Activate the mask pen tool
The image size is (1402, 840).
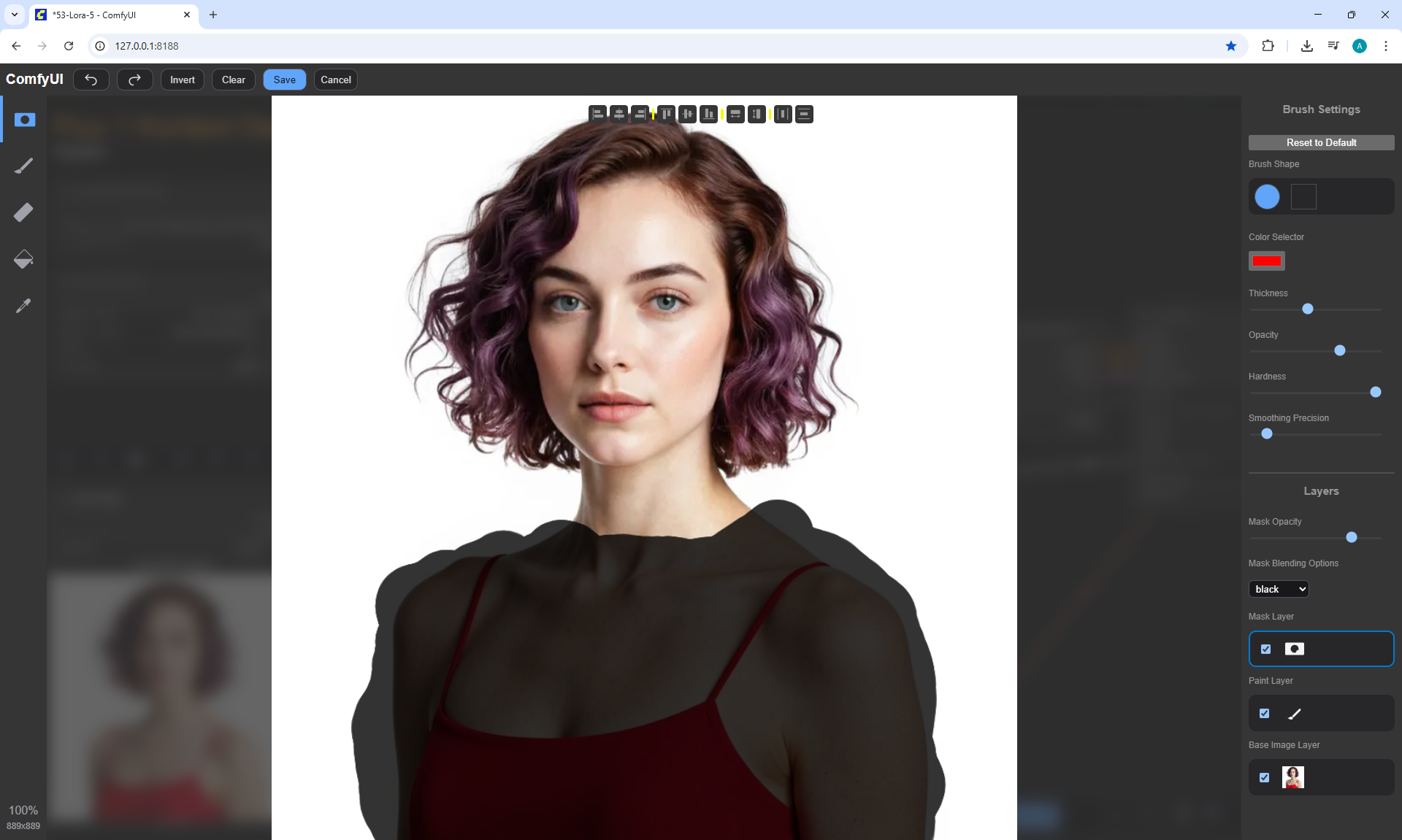tap(24, 120)
